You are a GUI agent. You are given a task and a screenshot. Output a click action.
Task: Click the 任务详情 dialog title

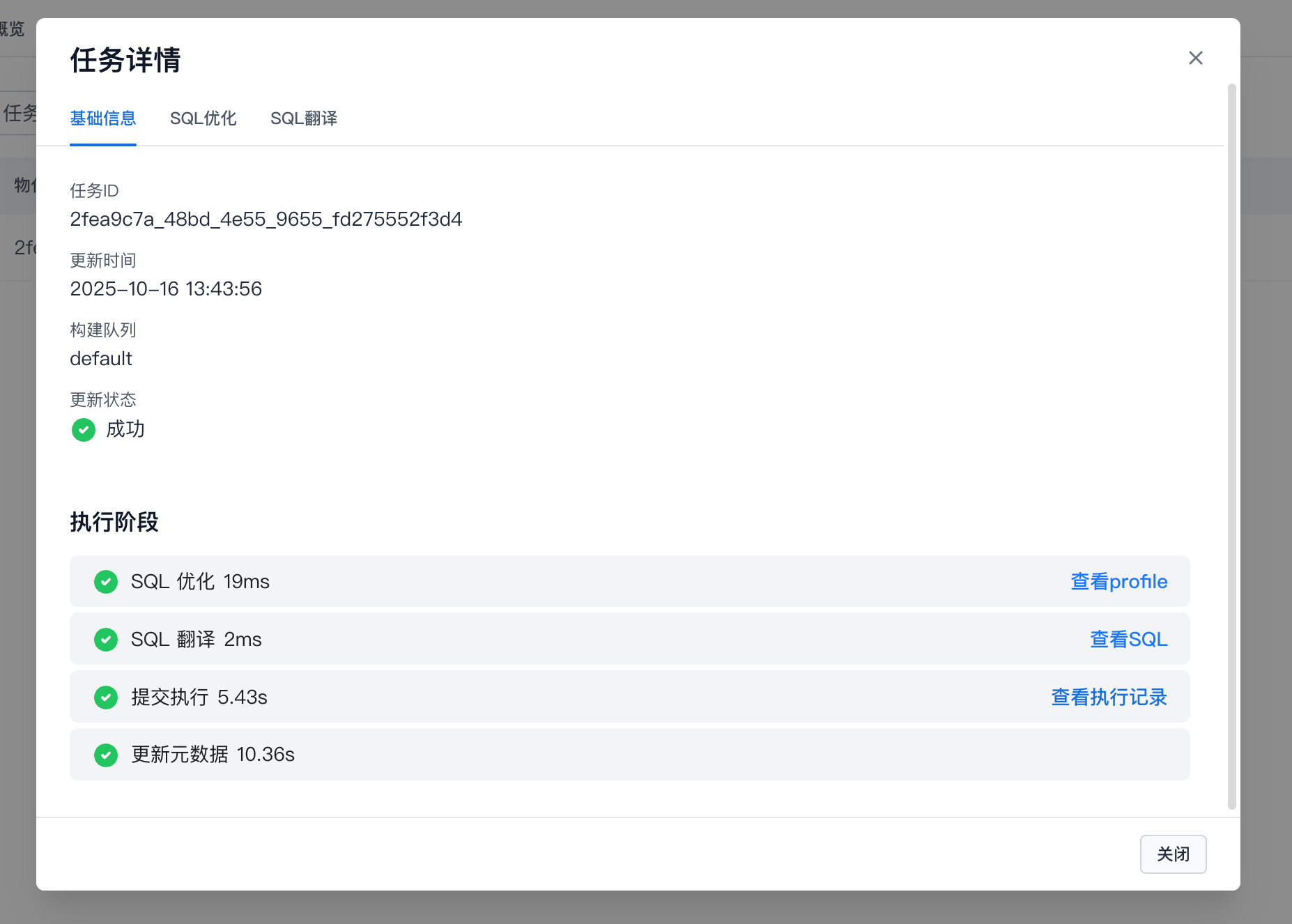coord(125,60)
